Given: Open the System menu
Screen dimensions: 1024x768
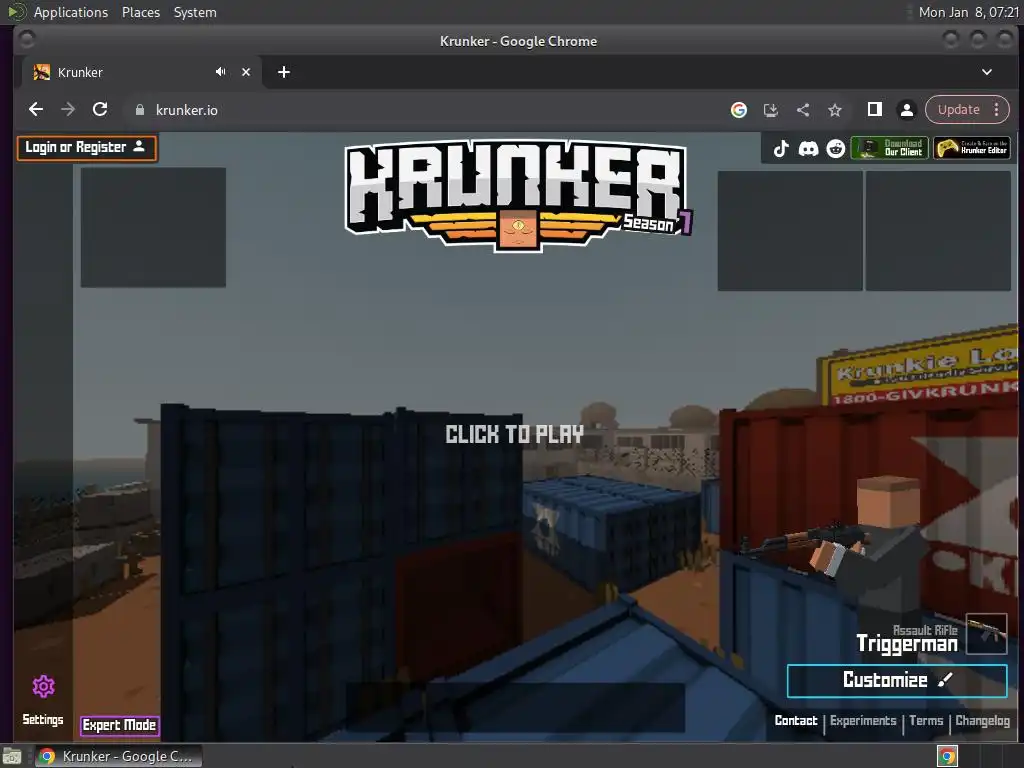Looking at the screenshot, I should 195,12.
